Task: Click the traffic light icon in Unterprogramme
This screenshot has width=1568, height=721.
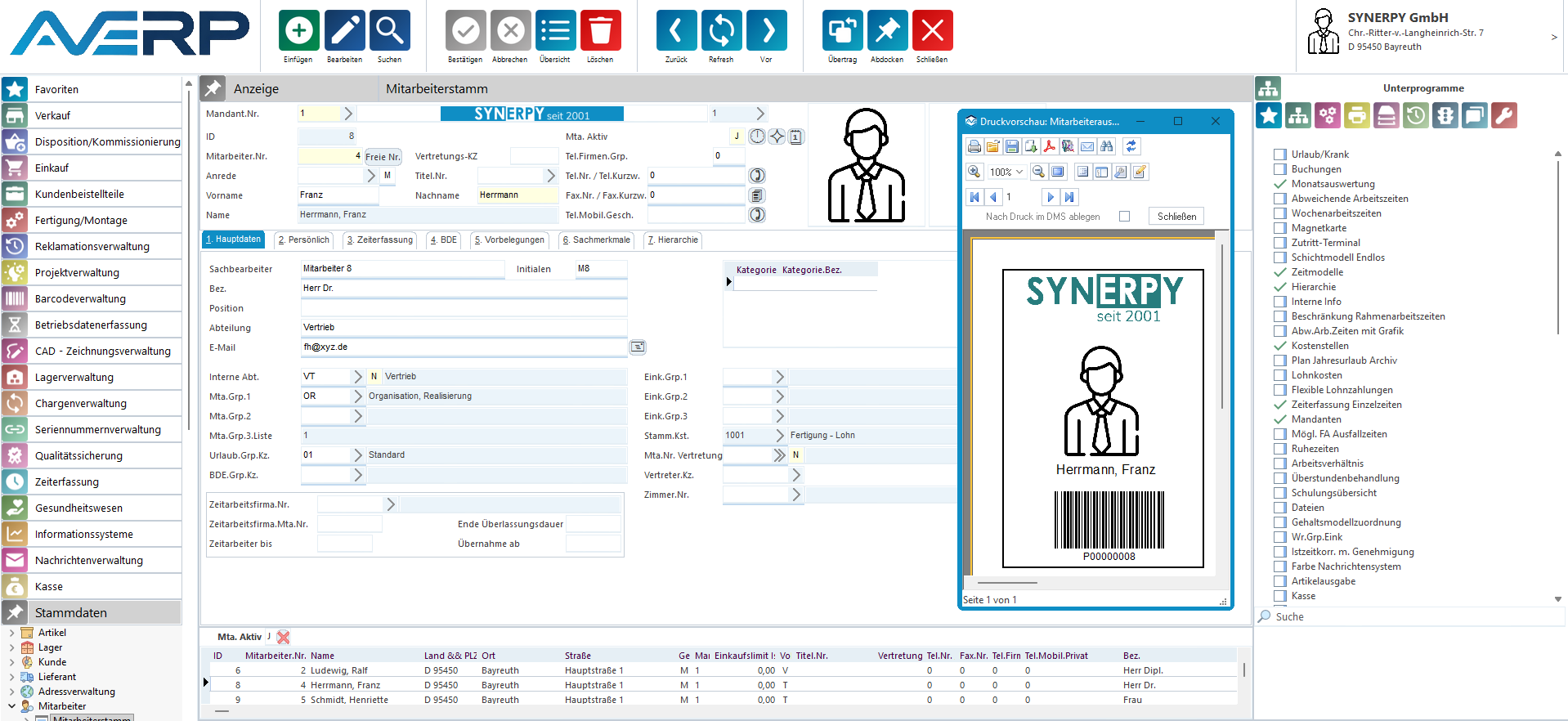Action: point(1445,115)
